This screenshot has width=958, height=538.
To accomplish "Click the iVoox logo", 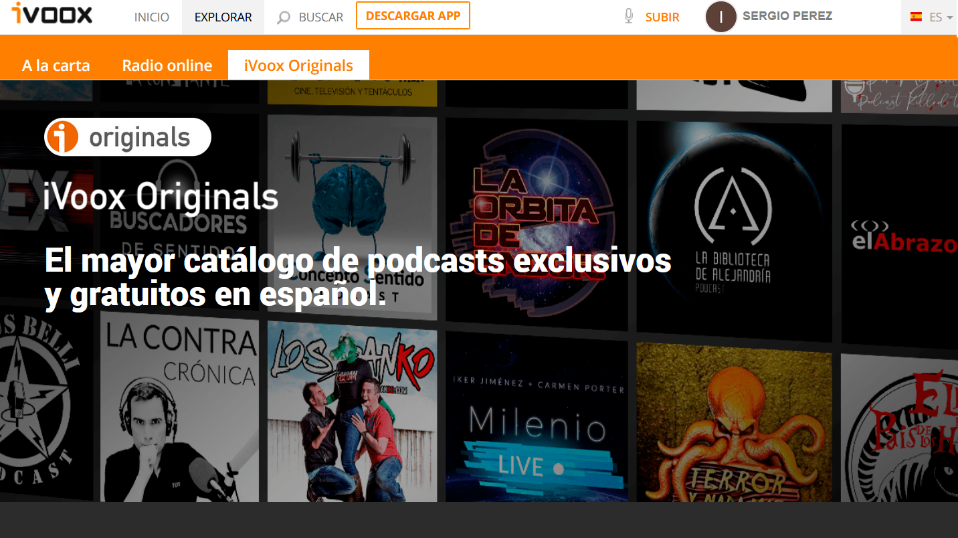I will point(52,13).
